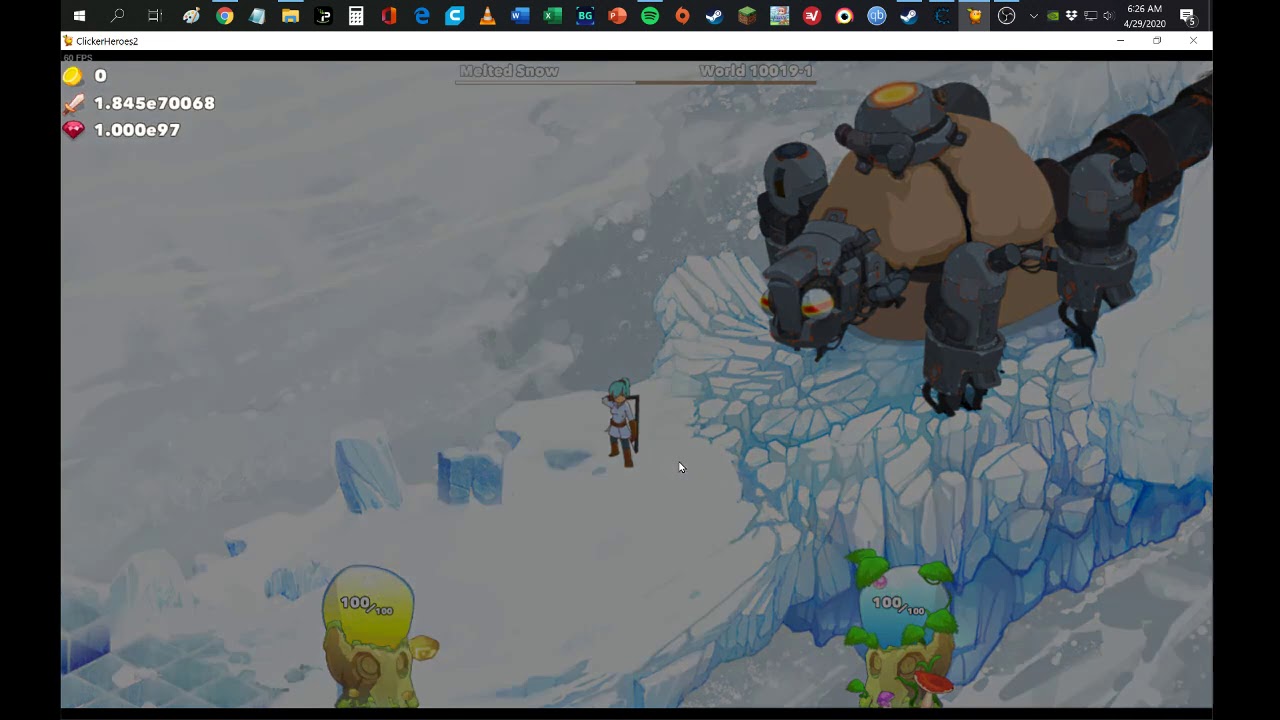Open the Origin launcher from the taskbar

682,16
